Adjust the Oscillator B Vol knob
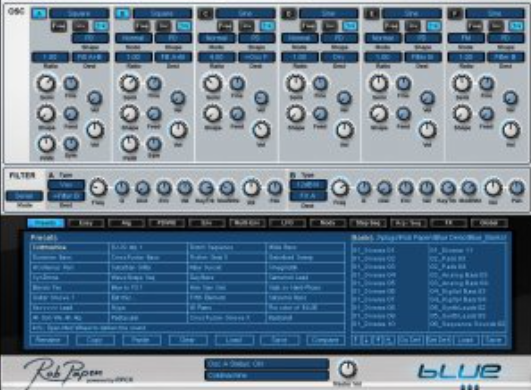 coord(178,130)
